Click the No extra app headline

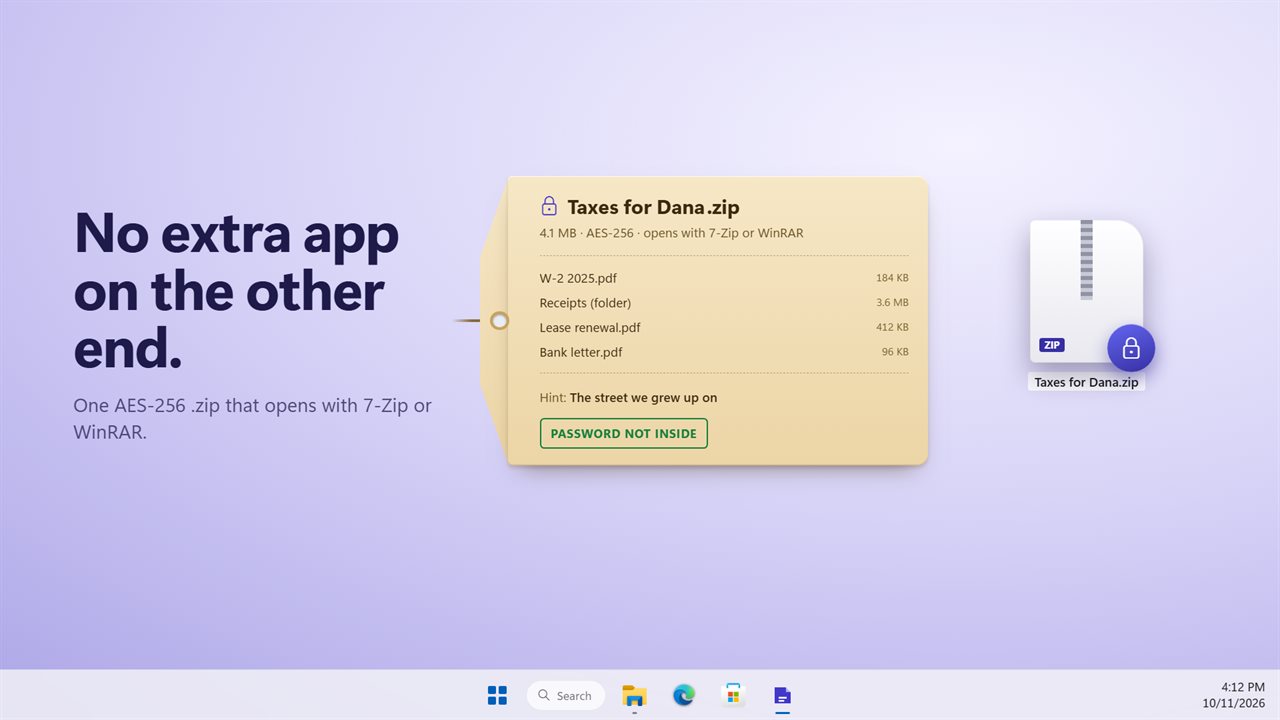(x=236, y=290)
